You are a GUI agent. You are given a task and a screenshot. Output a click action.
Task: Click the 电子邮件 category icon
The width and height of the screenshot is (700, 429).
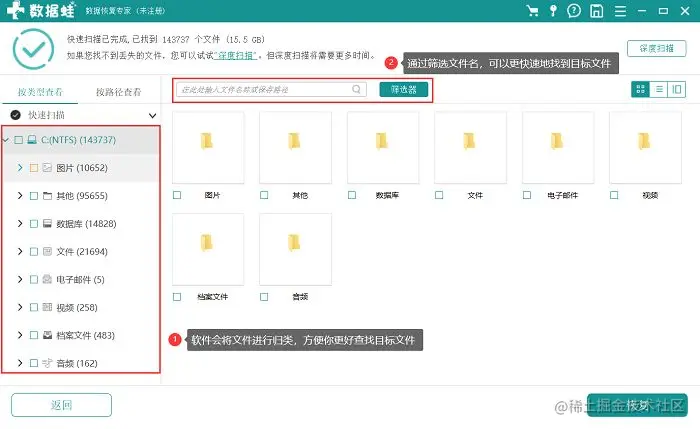click(x=47, y=279)
